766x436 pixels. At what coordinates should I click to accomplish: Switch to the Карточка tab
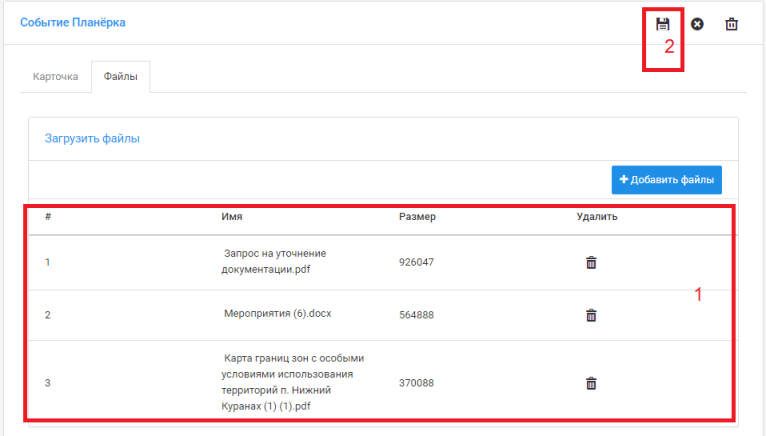click(x=55, y=76)
